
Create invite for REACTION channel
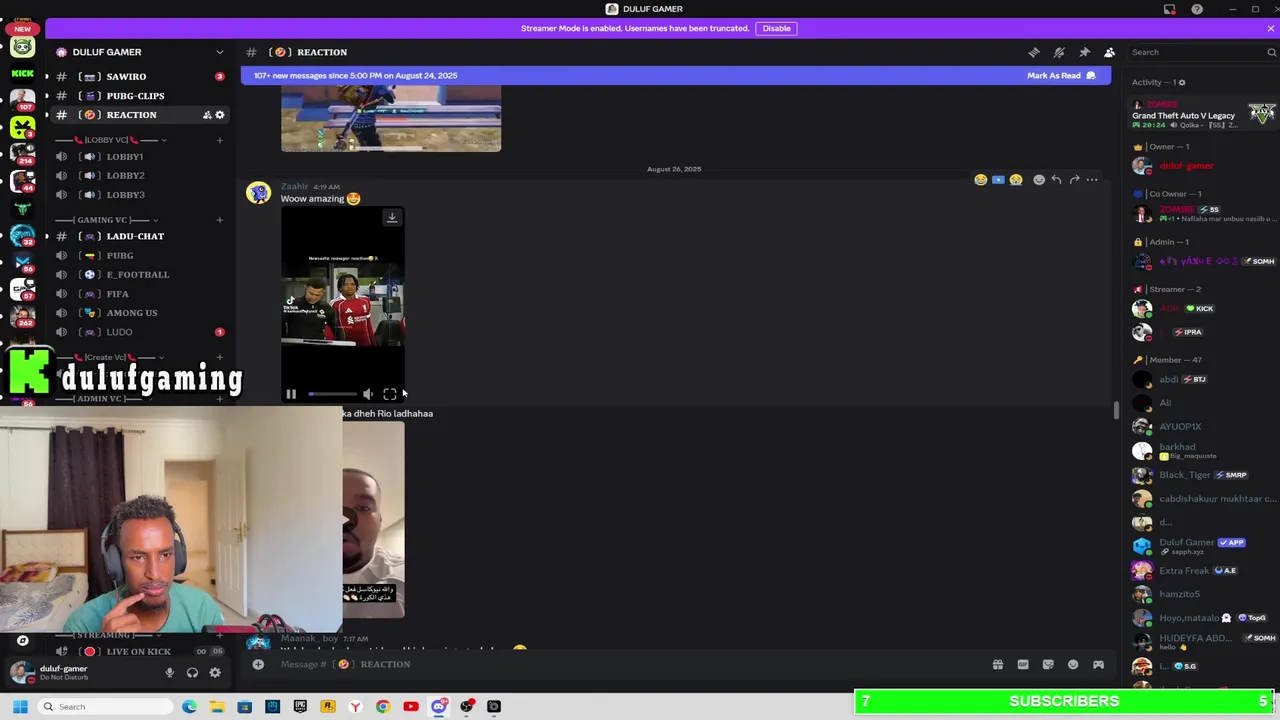coord(207,115)
